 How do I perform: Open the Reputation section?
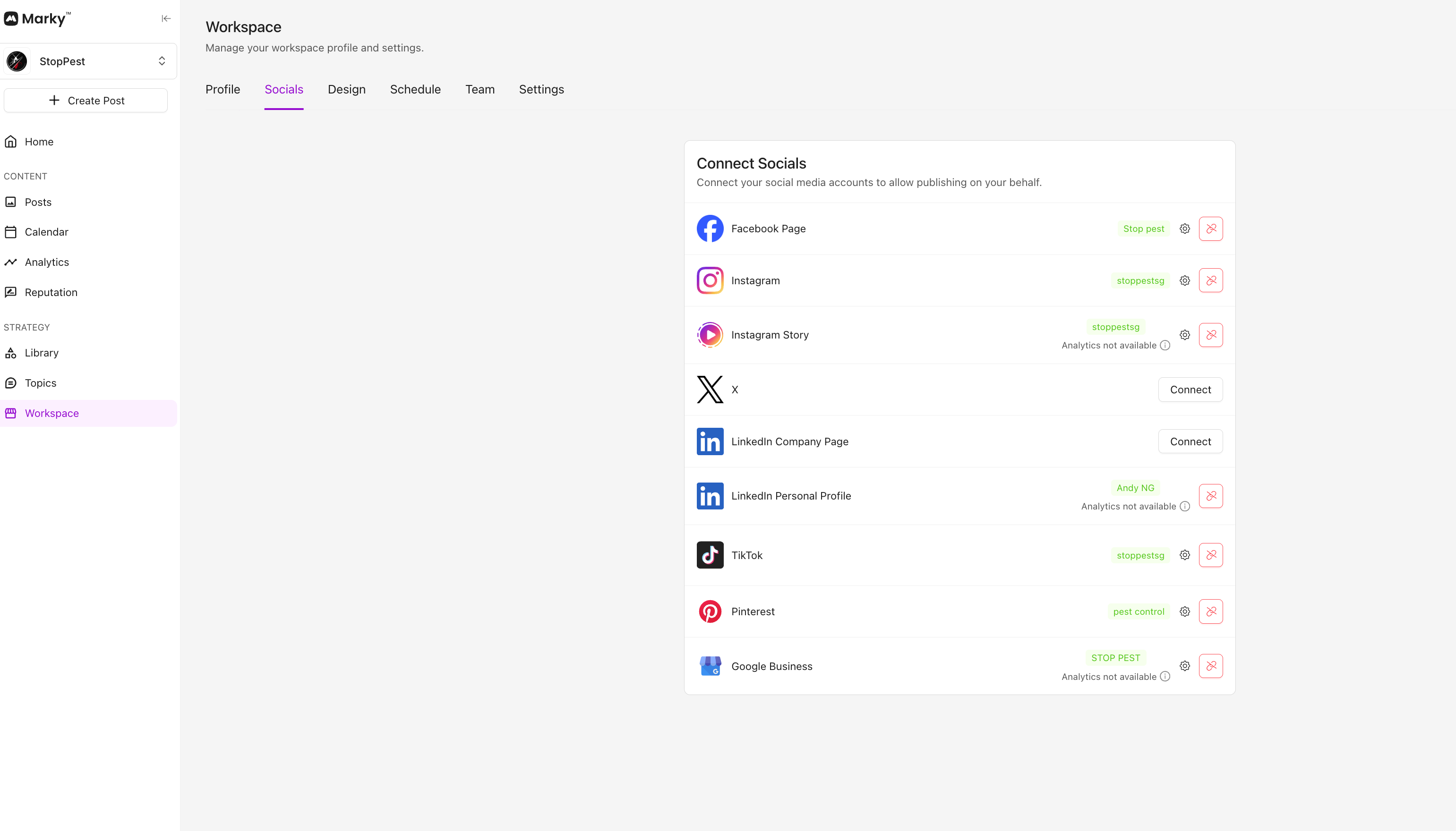(88, 292)
